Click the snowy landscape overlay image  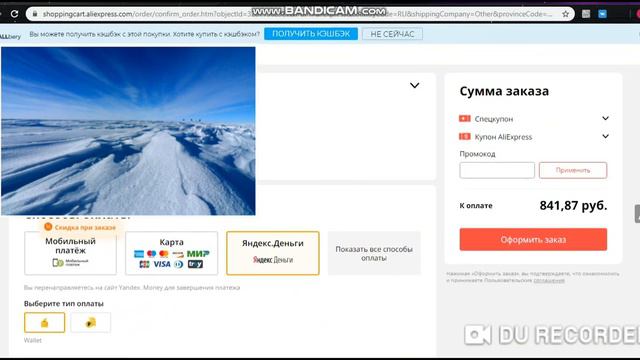tap(128, 131)
